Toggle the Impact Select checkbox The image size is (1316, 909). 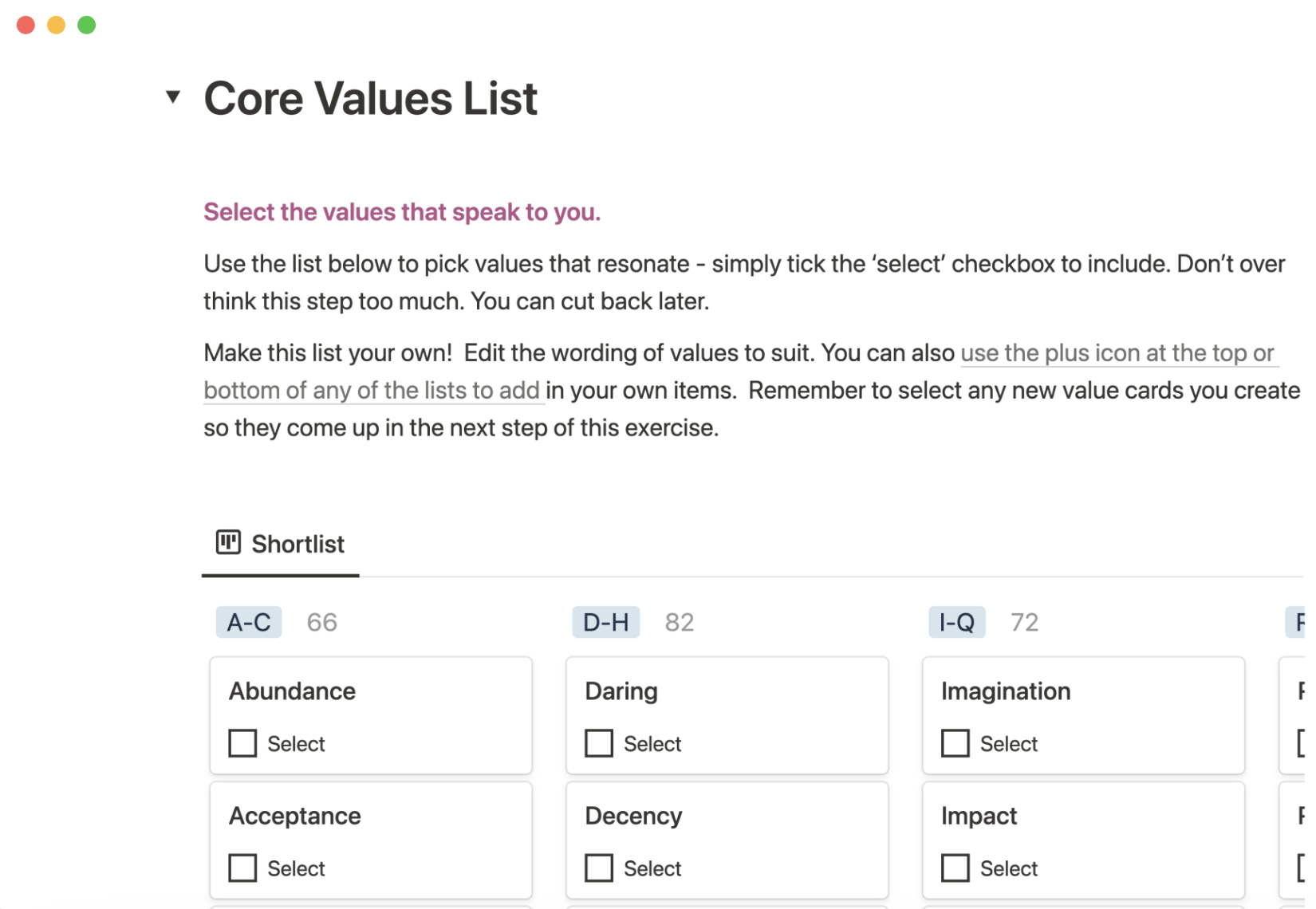coord(955,868)
